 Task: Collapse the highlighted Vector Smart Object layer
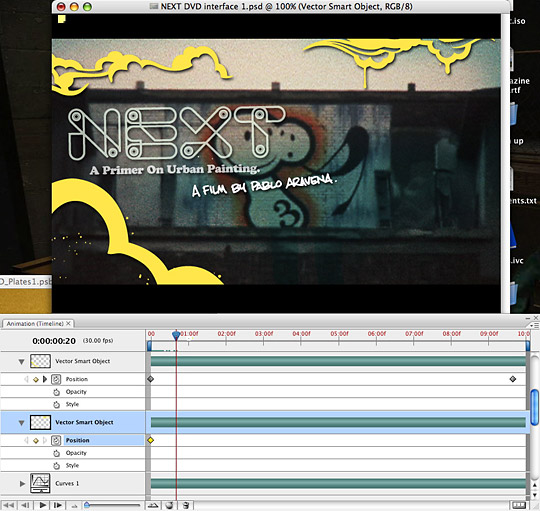click(21, 423)
